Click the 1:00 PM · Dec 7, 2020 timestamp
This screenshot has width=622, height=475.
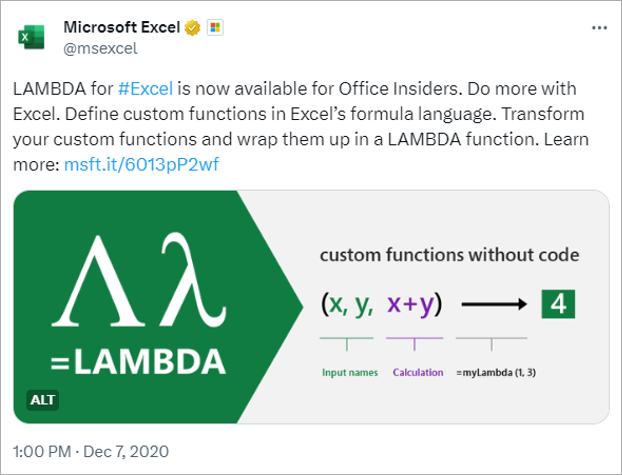click(x=91, y=452)
